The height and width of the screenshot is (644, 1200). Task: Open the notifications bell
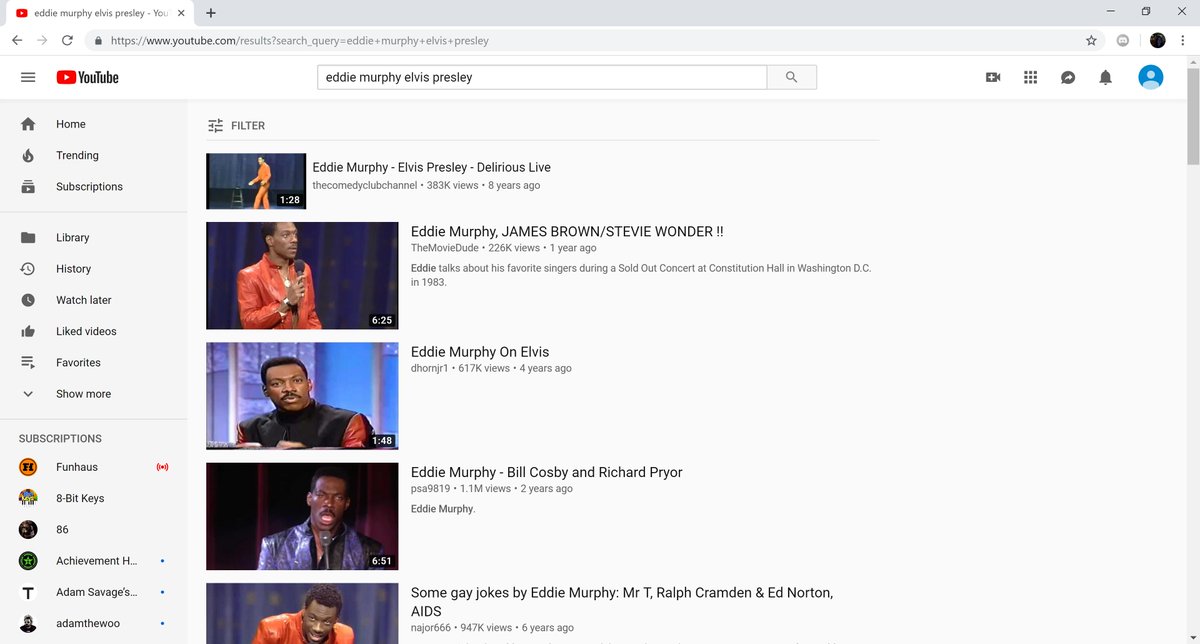point(1105,77)
